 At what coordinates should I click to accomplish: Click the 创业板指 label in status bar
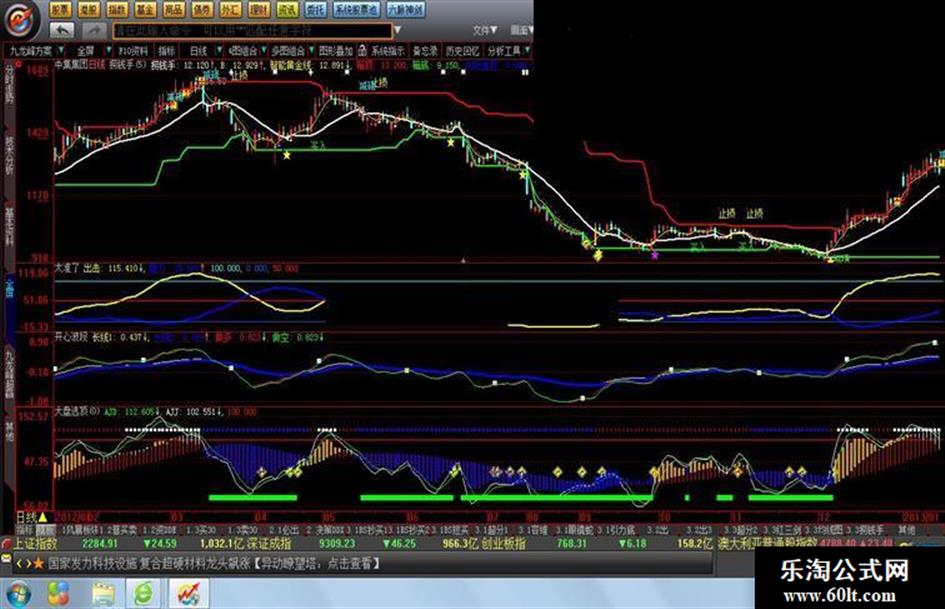(503, 543)
